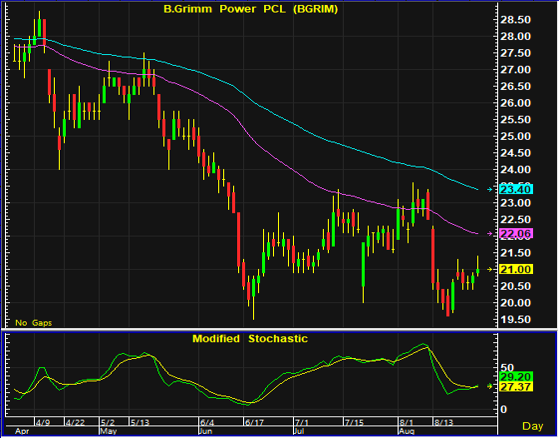Click the green 29.20 stochastic value label
Viewport: 559px width, 438px height.
pos(516,377)
